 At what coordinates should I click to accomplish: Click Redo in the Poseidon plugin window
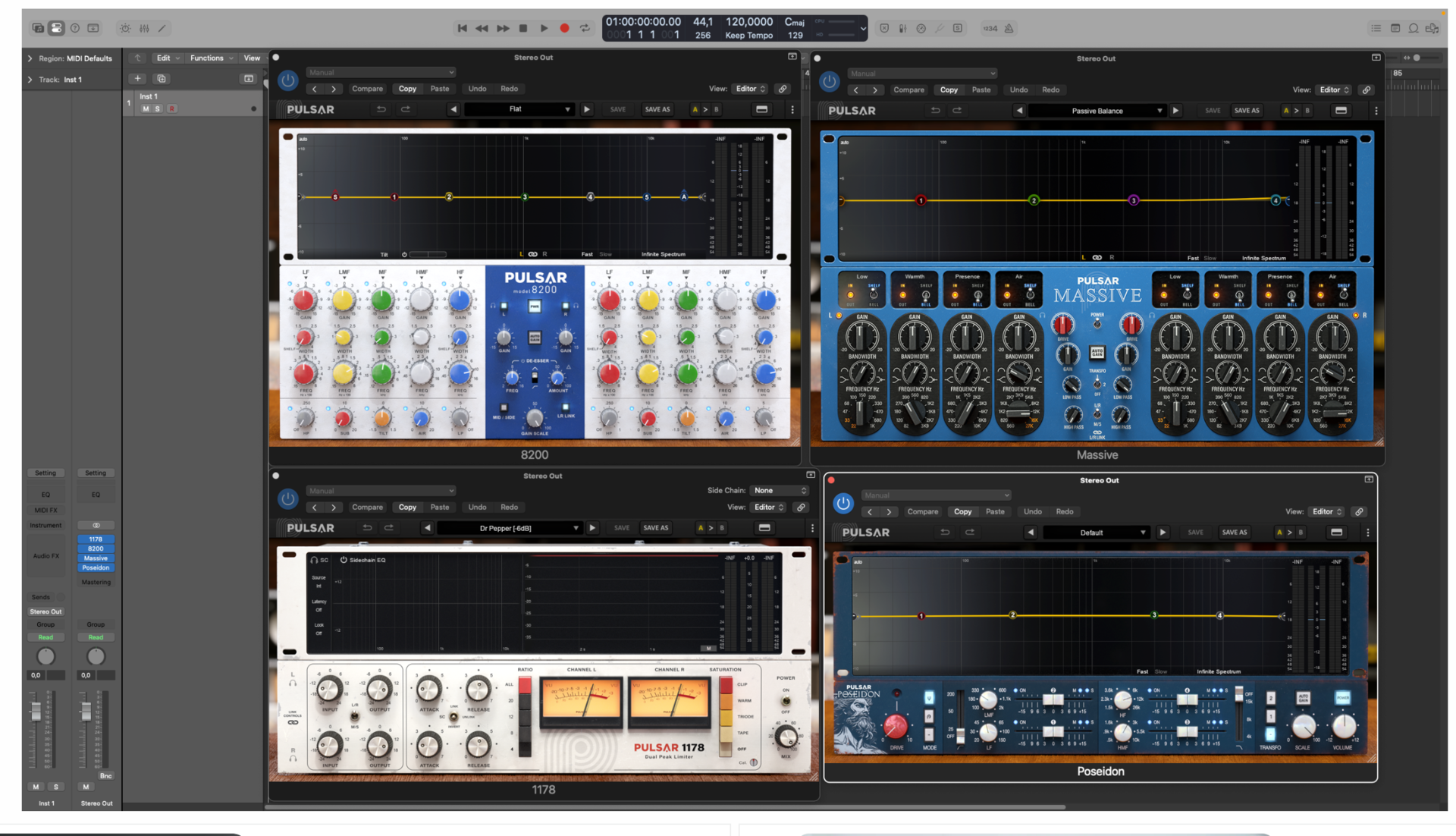point(1065,511)
